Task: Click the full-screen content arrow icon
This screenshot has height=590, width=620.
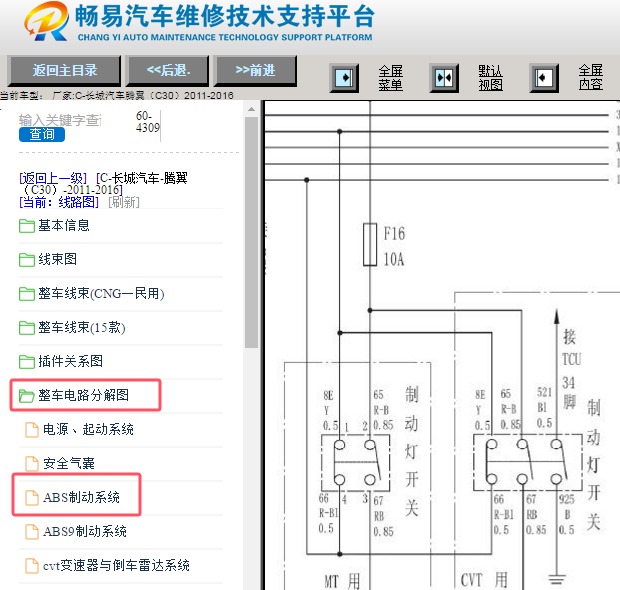Action: 544,78
